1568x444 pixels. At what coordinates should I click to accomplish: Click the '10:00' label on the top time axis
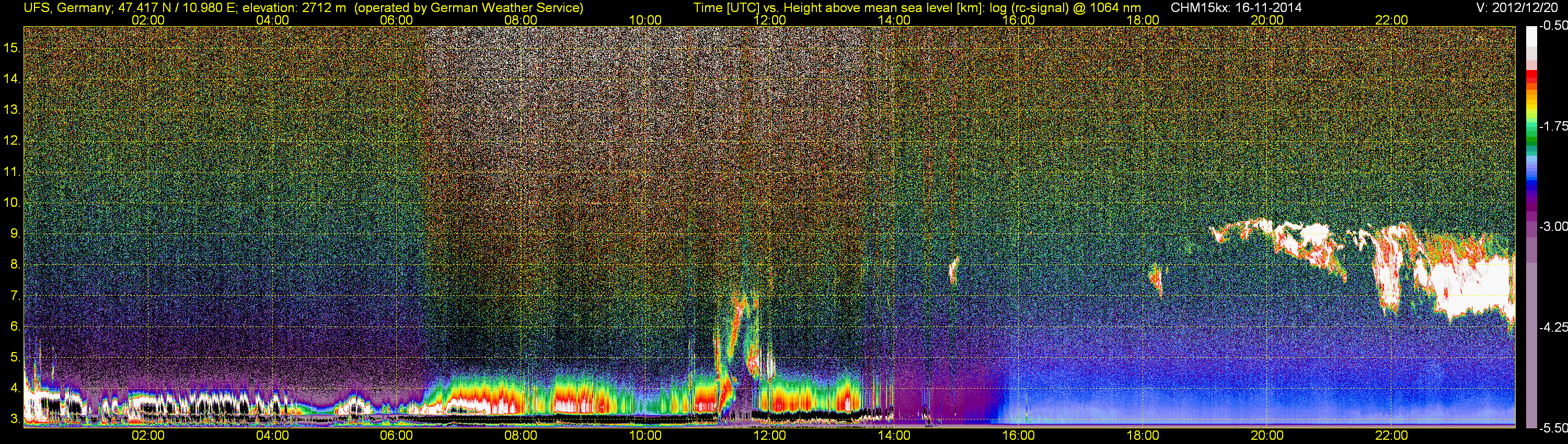pyautogui.click(x=645, y=20)
